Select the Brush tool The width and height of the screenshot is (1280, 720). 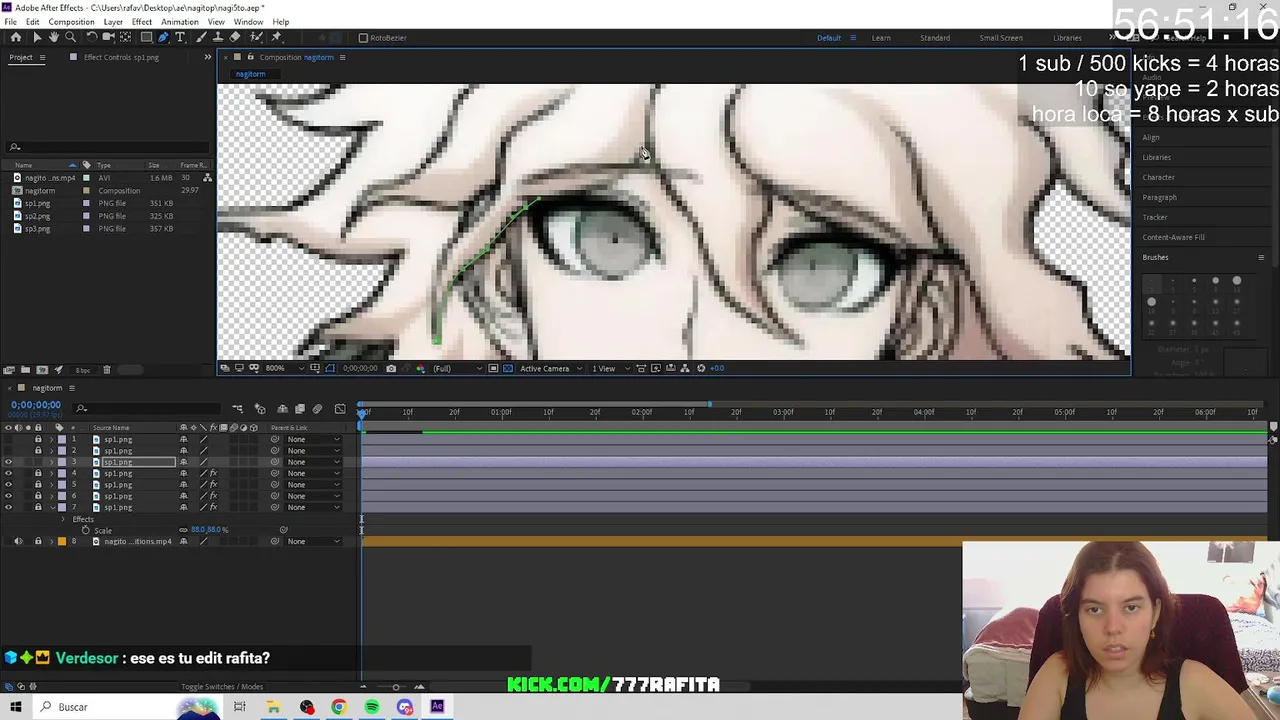point(201,37)
